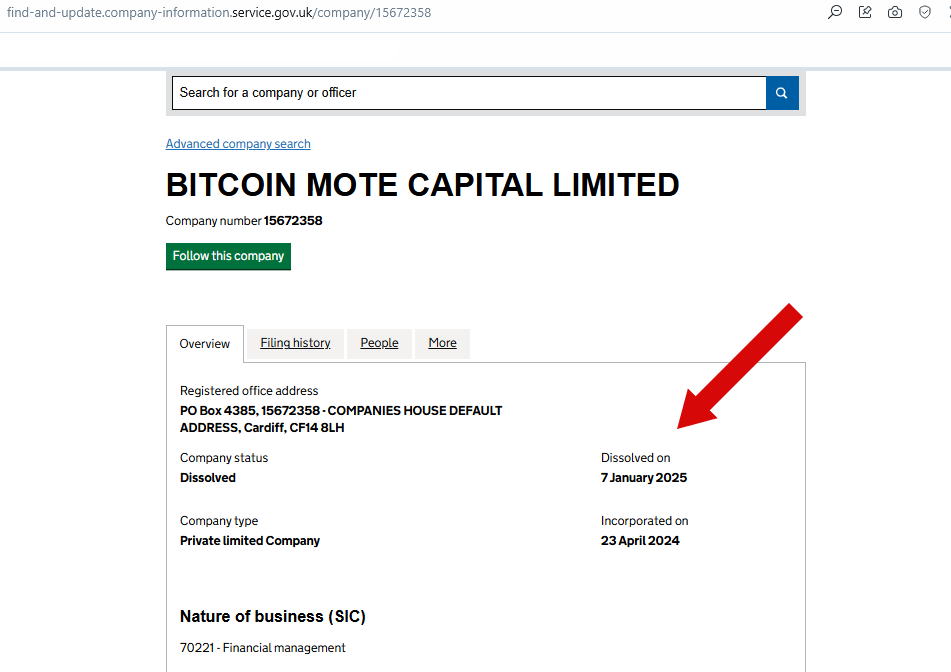Open the Advanced company search link
The image size is (951, 672).
(238, 144)
